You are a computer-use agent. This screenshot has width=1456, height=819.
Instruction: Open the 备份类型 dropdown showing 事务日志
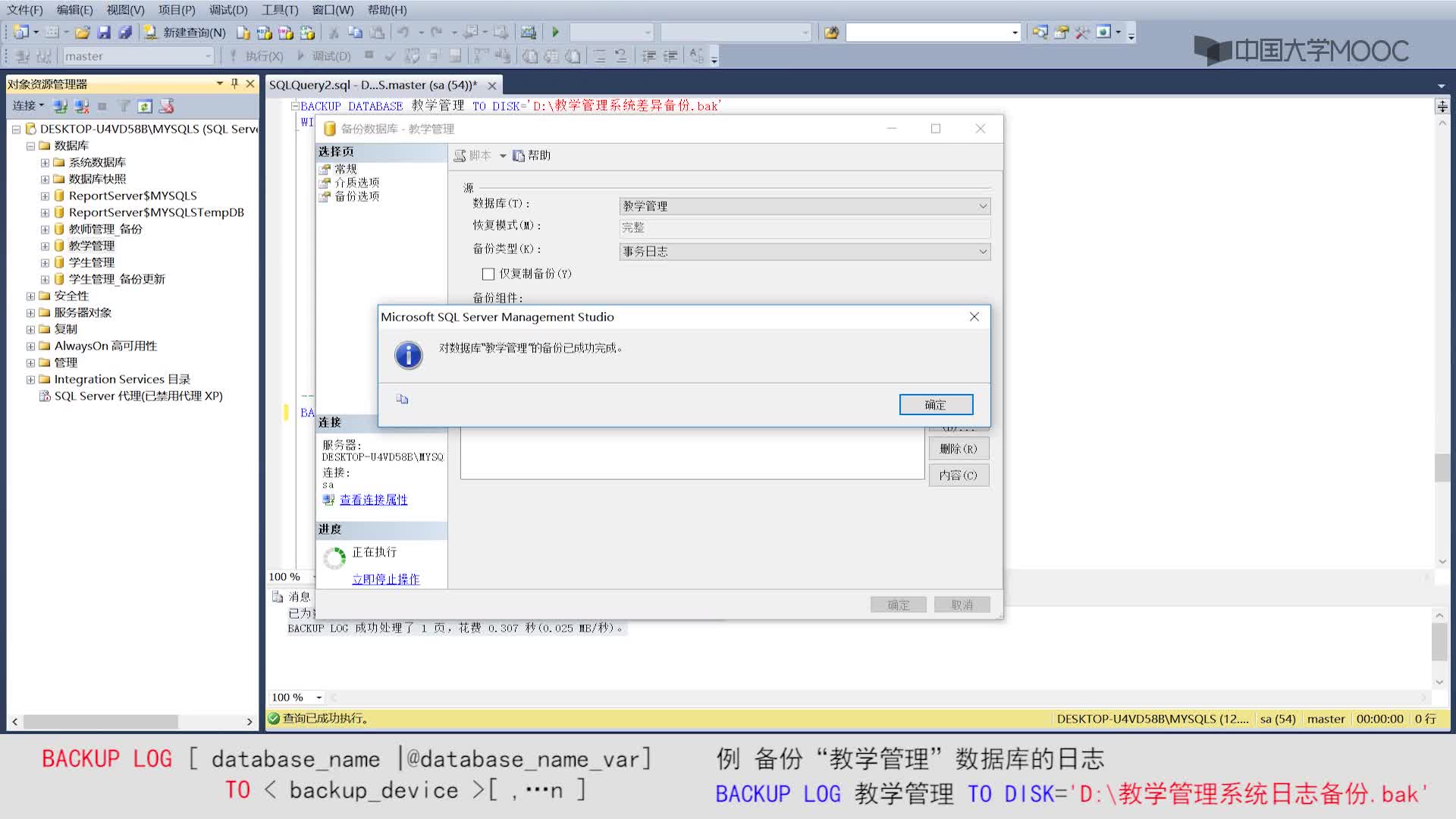click(805, 251)
